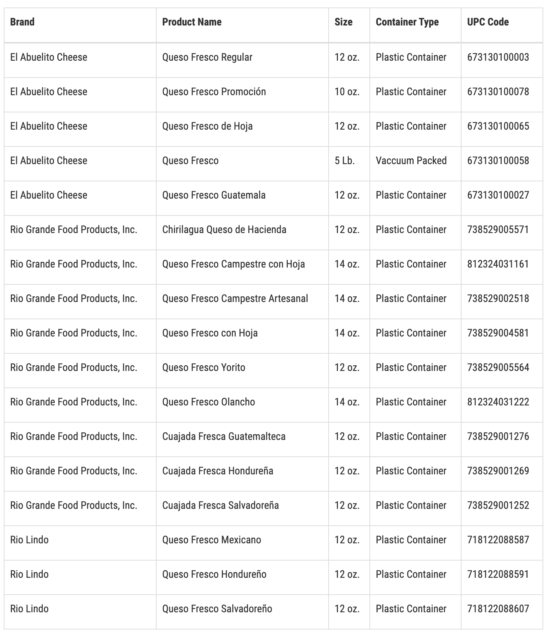Click the Container Type column header
Viewport: 547px width, 640px height.
coord(407,22)
